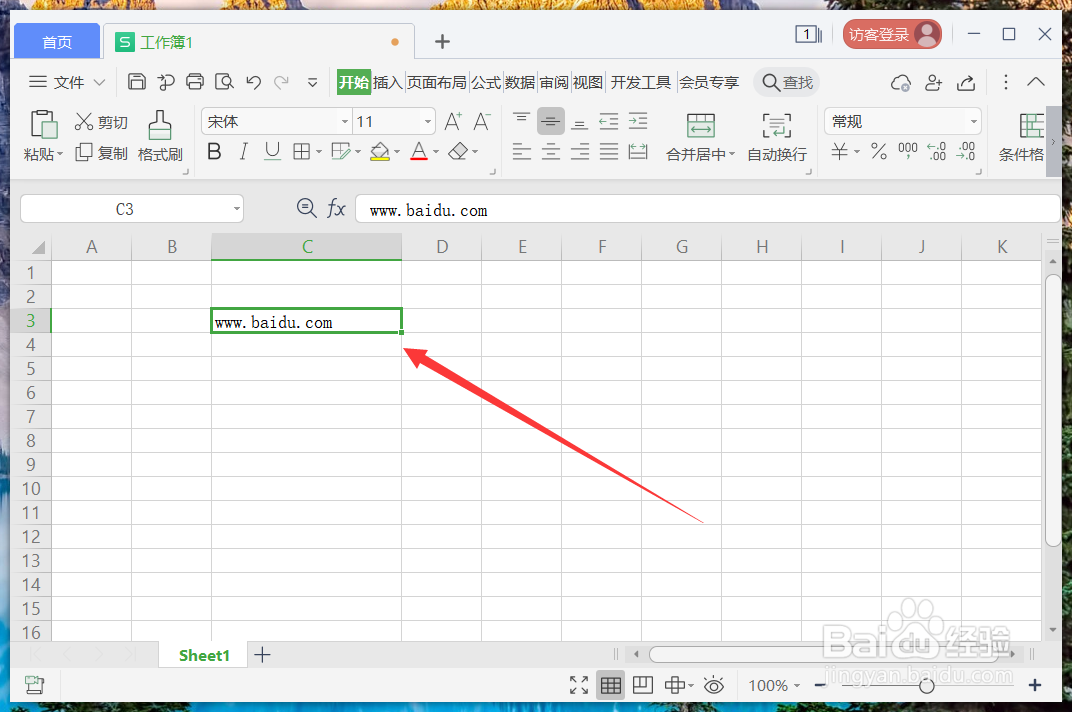This screenshot has height=712, width=1072.
Task: Click the add collaborator person icon
Action: (x=933, y=83)
